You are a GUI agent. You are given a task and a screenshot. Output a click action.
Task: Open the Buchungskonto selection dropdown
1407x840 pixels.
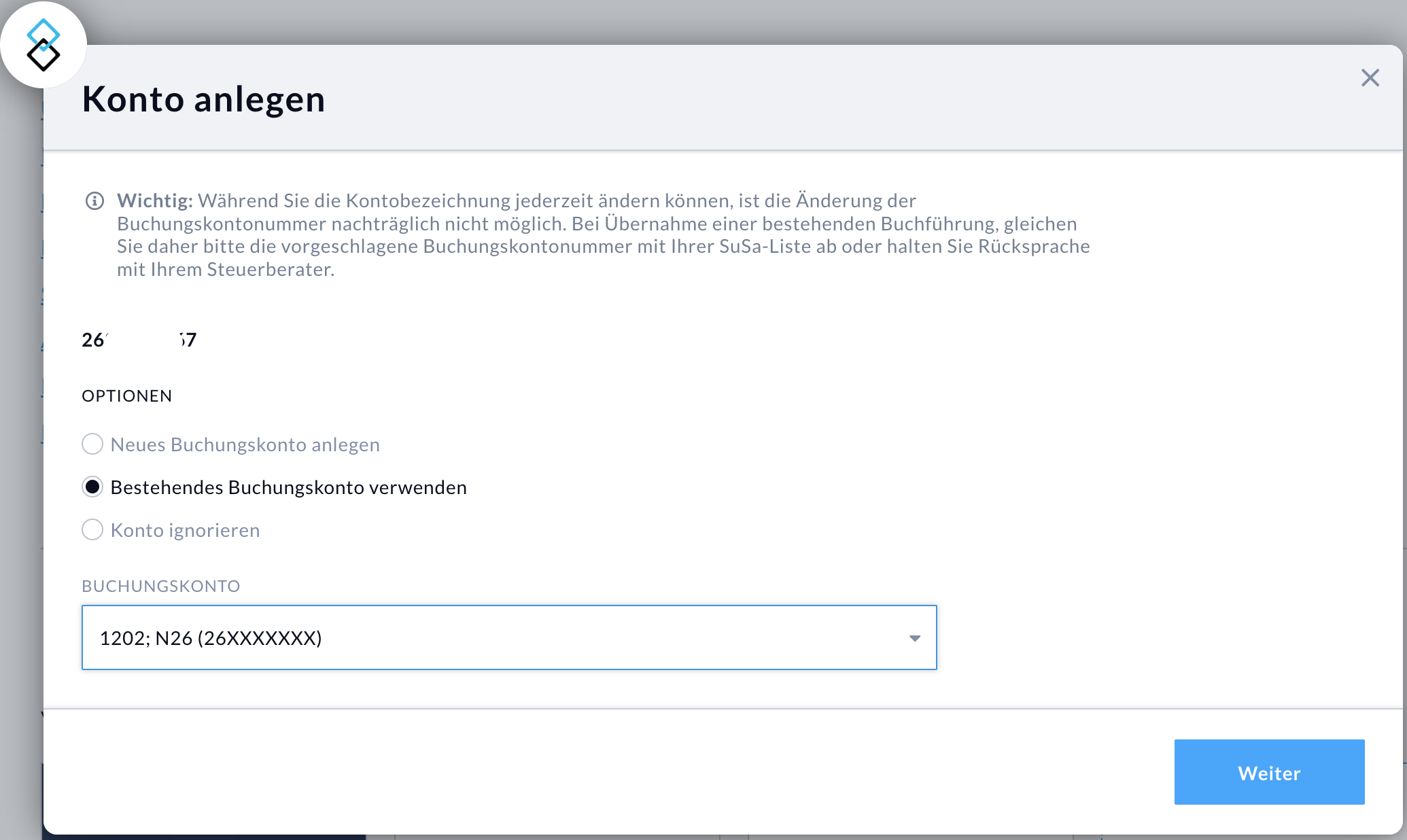(509, 637)
